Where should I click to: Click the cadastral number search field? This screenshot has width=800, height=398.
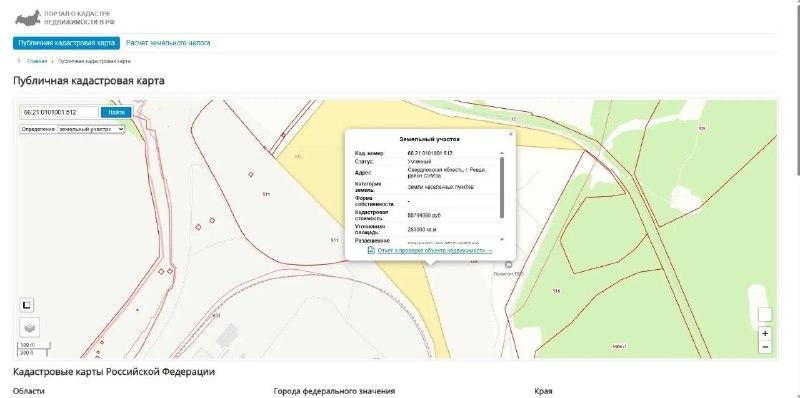[x=60, y=112]
